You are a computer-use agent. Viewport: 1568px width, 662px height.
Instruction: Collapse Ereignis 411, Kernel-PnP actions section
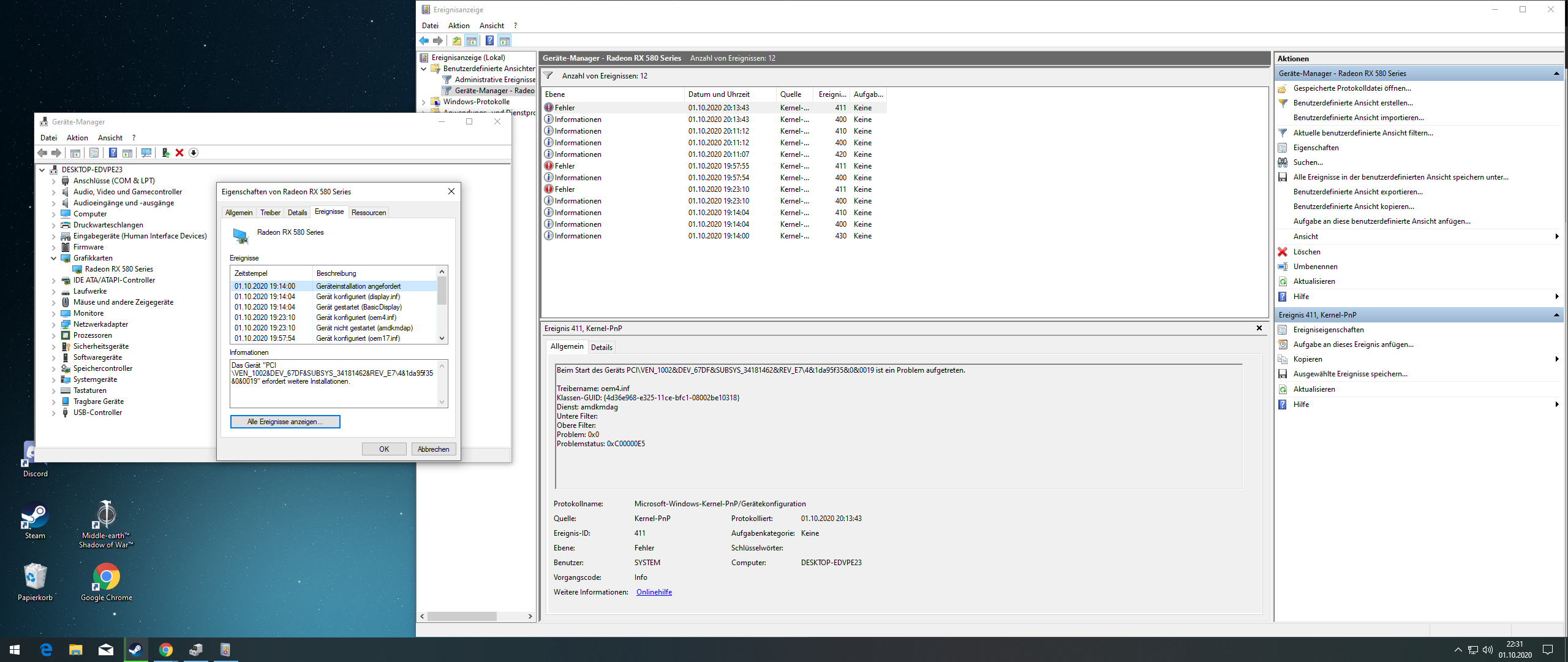pyautogui.click(x=1556, y=315)
